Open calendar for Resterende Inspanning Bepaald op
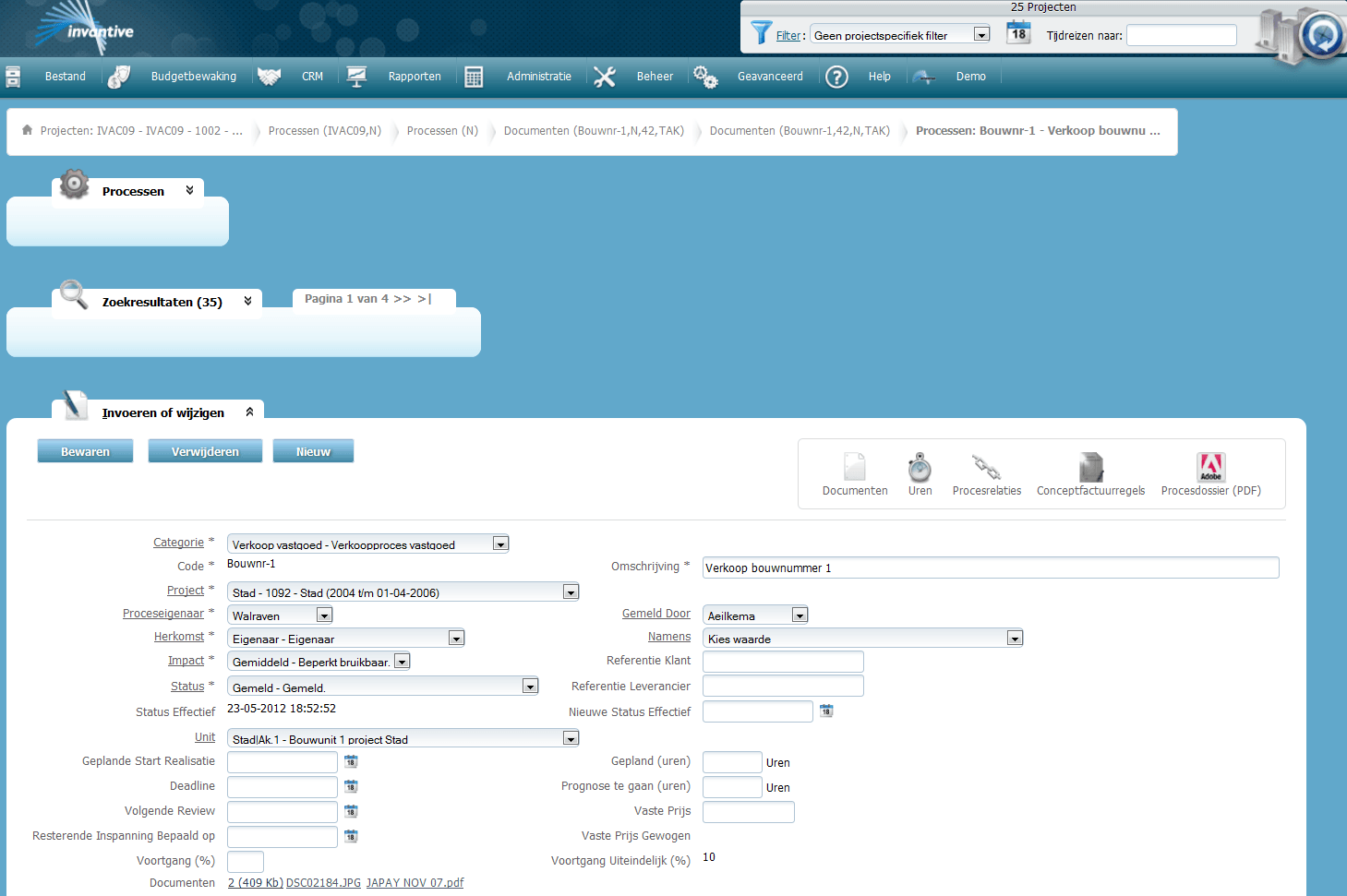Image resolution: width=1347 pixels, height=896 pixels. coord(351,836)
